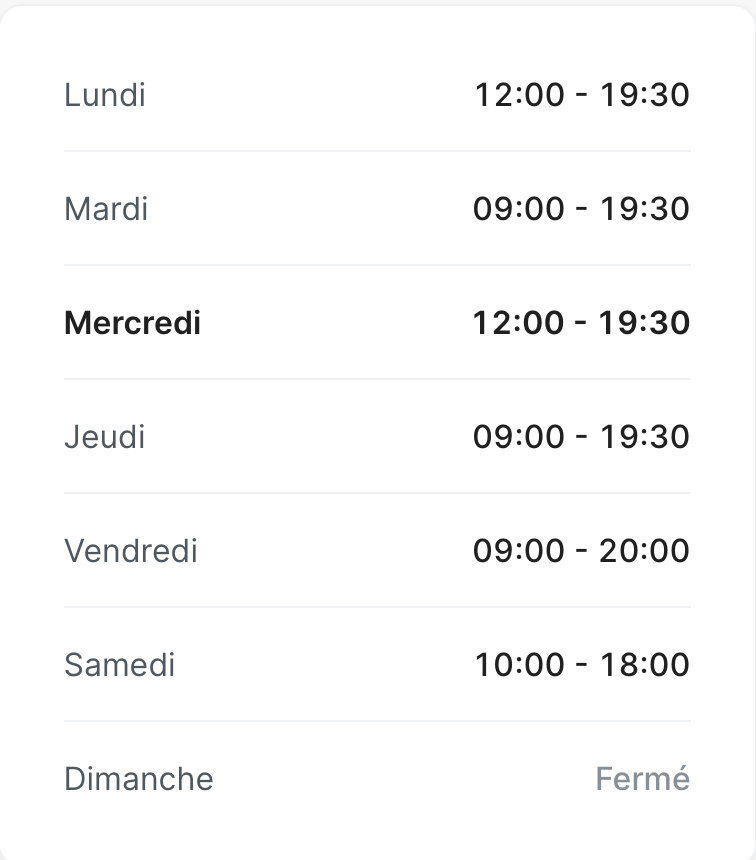
Task: Click the 09:00 opening time on Mardi
Action: (518, 209)
